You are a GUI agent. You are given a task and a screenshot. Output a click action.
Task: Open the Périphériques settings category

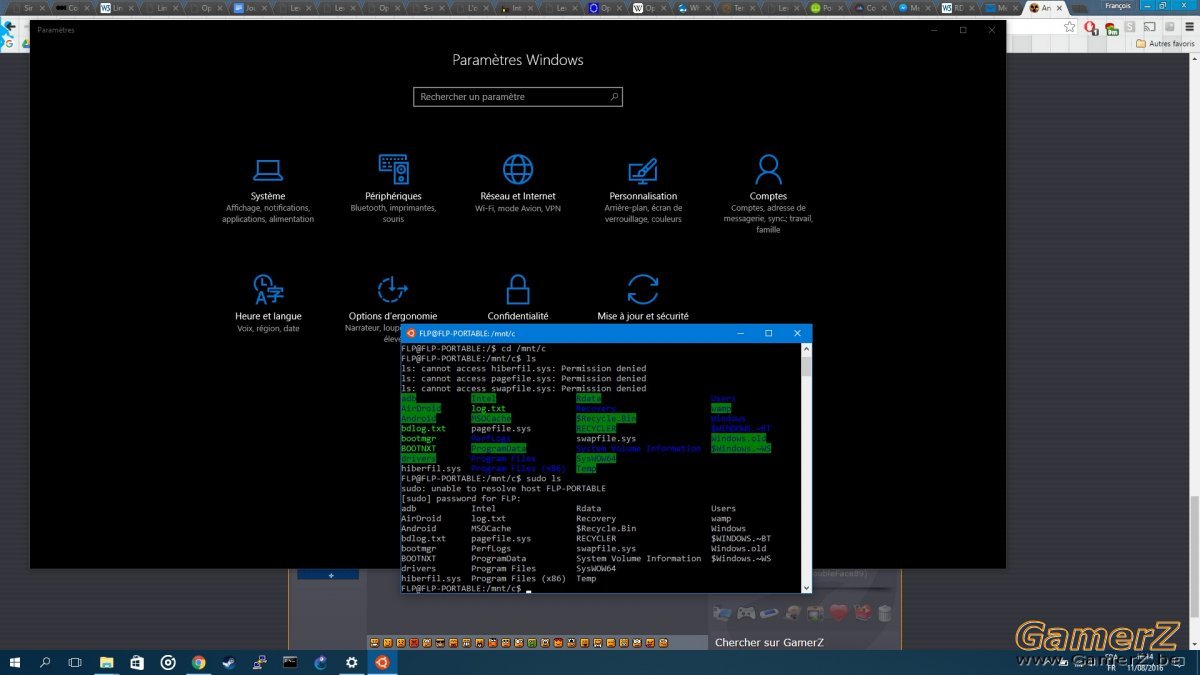(x=393, y=189)
